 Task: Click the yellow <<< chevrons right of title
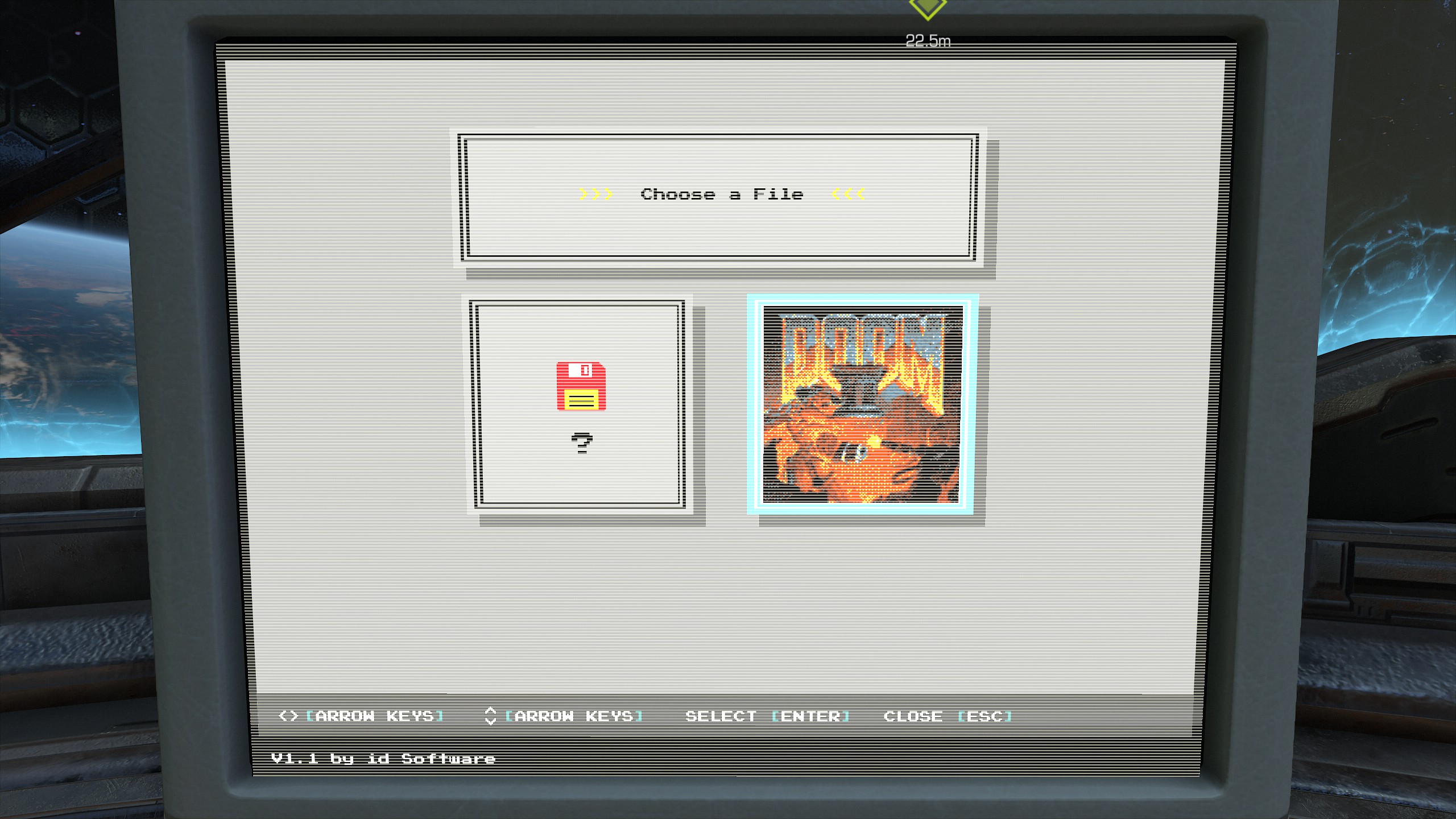(848, 195)
